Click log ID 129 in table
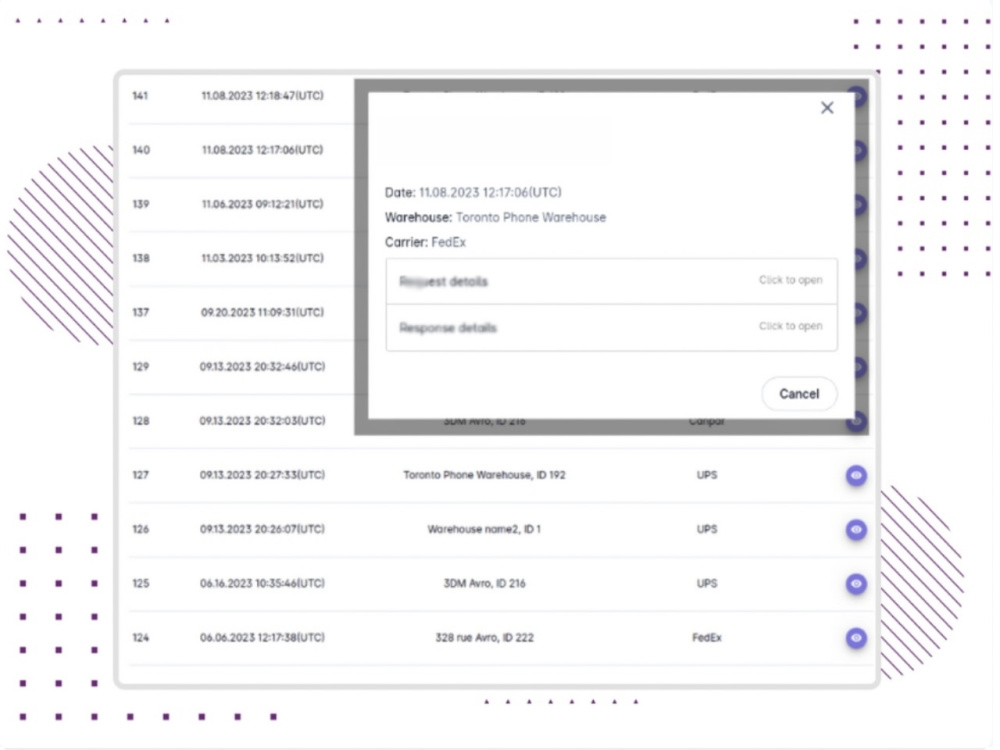The width and height of the screenshot is (1000, 750). 141,367
